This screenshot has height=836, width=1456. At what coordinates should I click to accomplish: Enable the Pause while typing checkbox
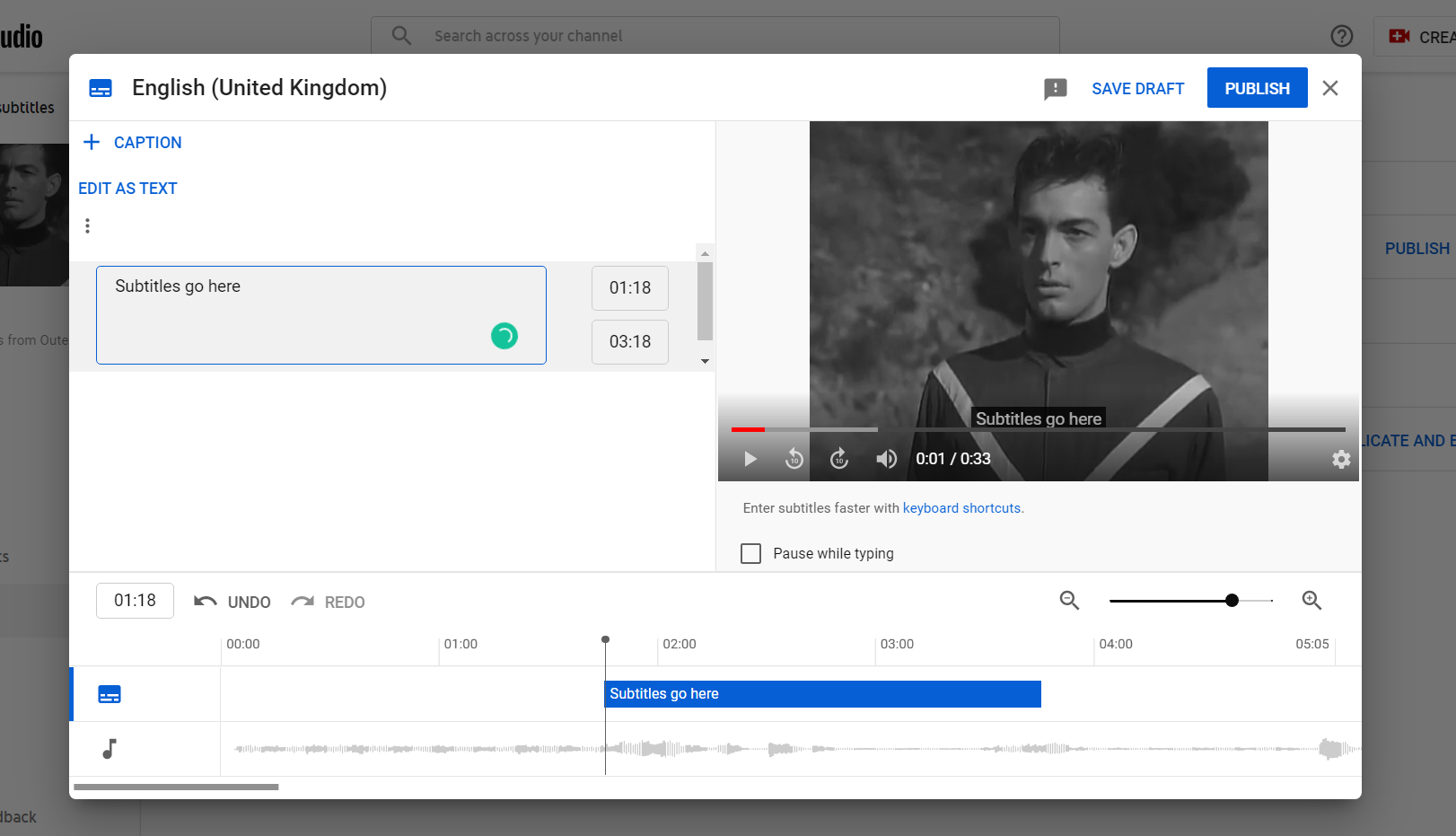[x=750, y=553]
